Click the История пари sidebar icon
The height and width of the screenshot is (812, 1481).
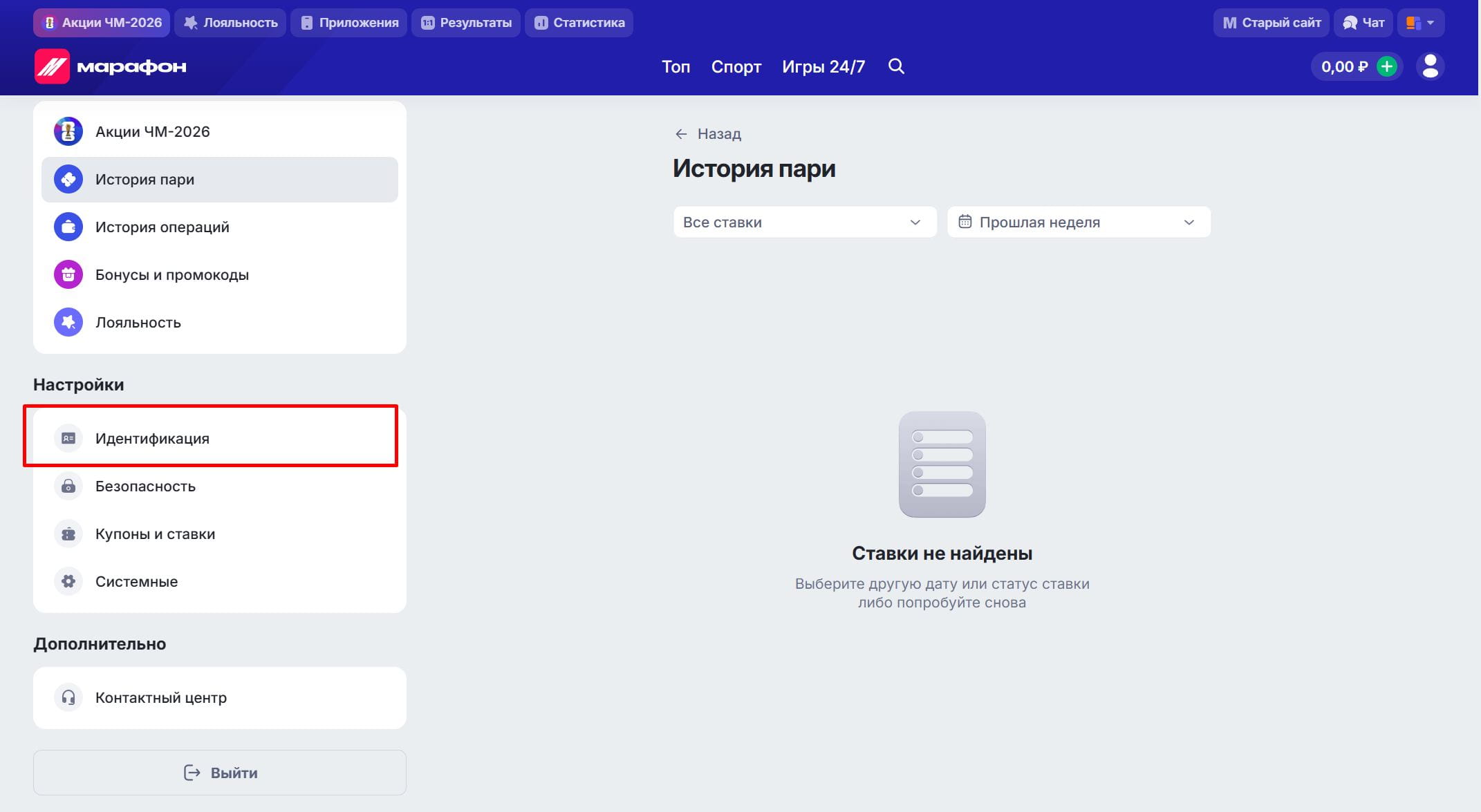point(68,179)
